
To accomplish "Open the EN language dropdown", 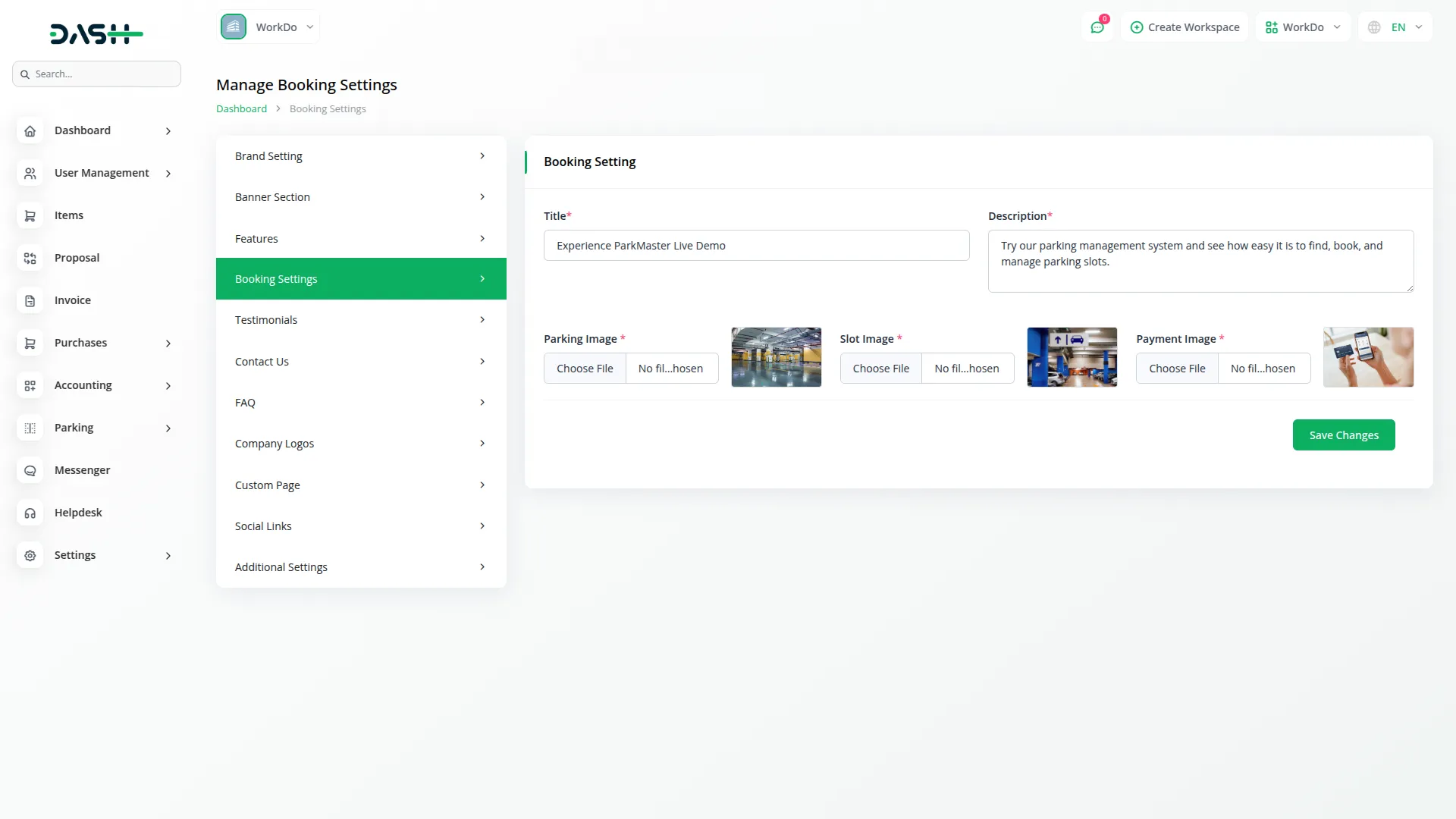I will 1396,27.
